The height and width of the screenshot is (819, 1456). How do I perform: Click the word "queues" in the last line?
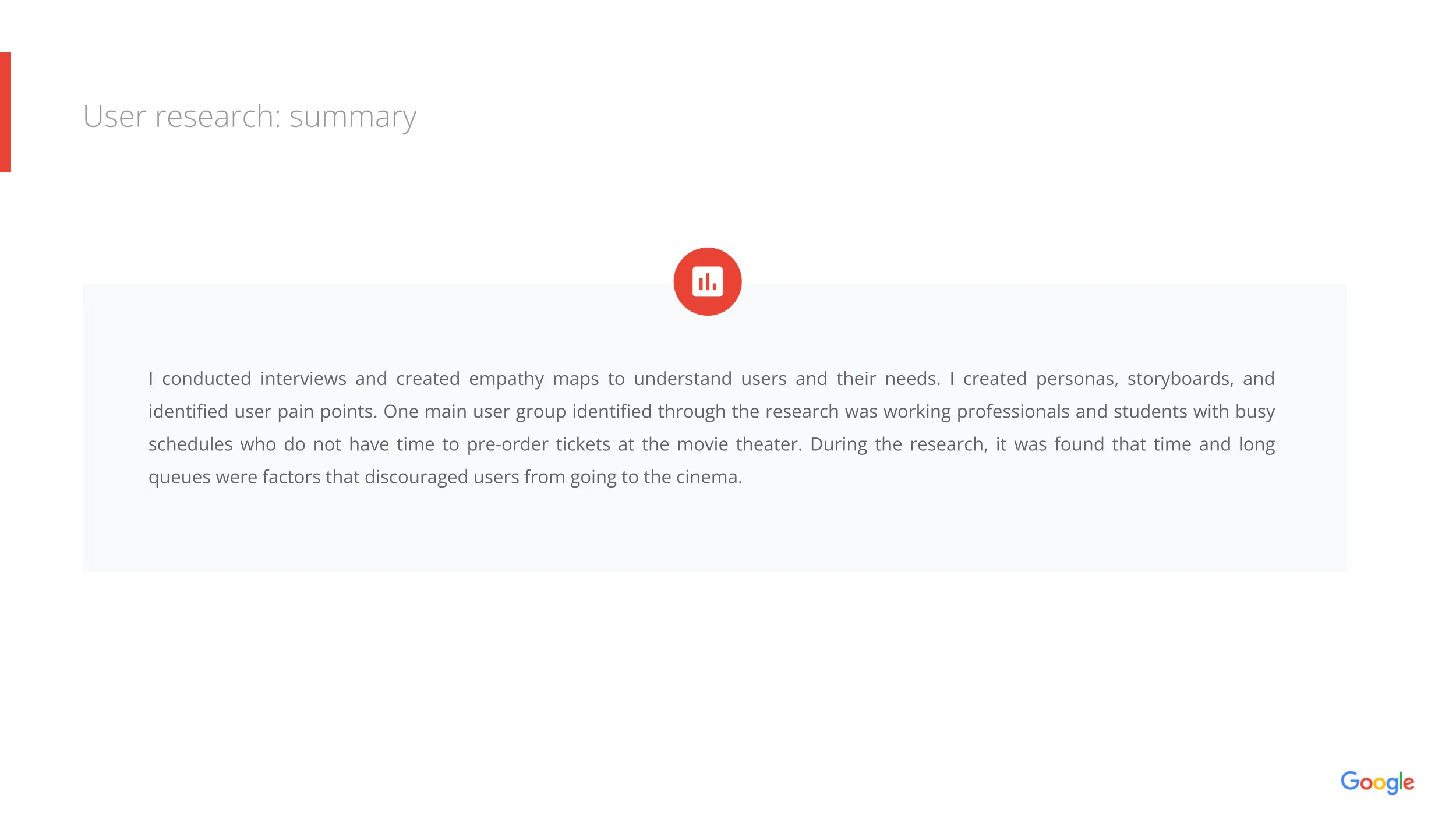pos(179,478)
